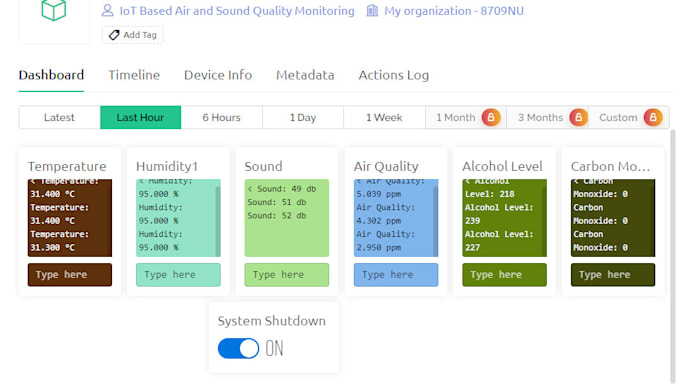Image resolution: width=680 pixels, height=390 pixels.
Task: Toggle the System Shutdown switch
Action: [238, 348]
